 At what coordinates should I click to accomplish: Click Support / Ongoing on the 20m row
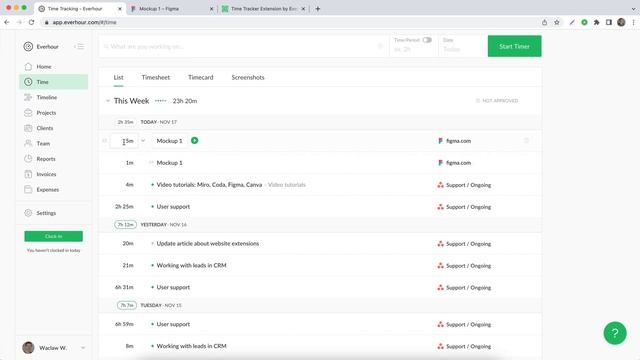tap(468, 244)
